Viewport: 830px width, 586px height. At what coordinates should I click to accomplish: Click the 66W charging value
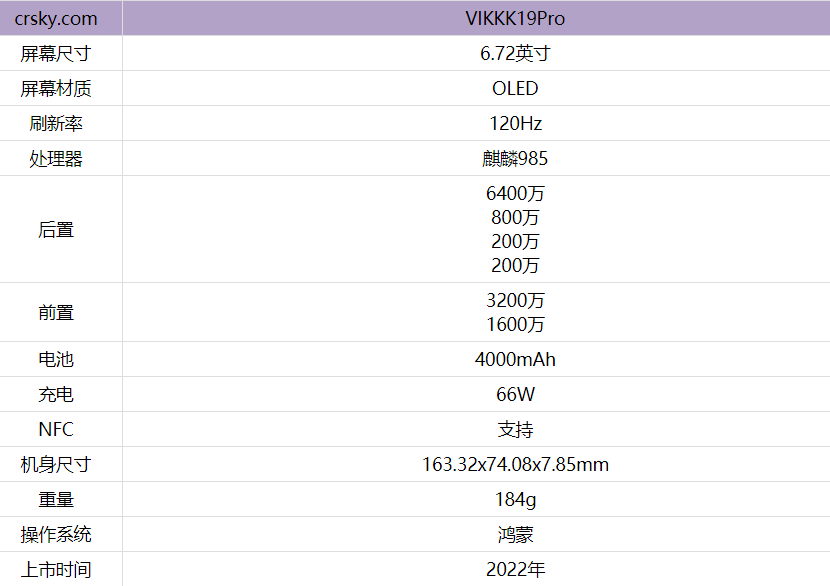[x=515, y=395]
